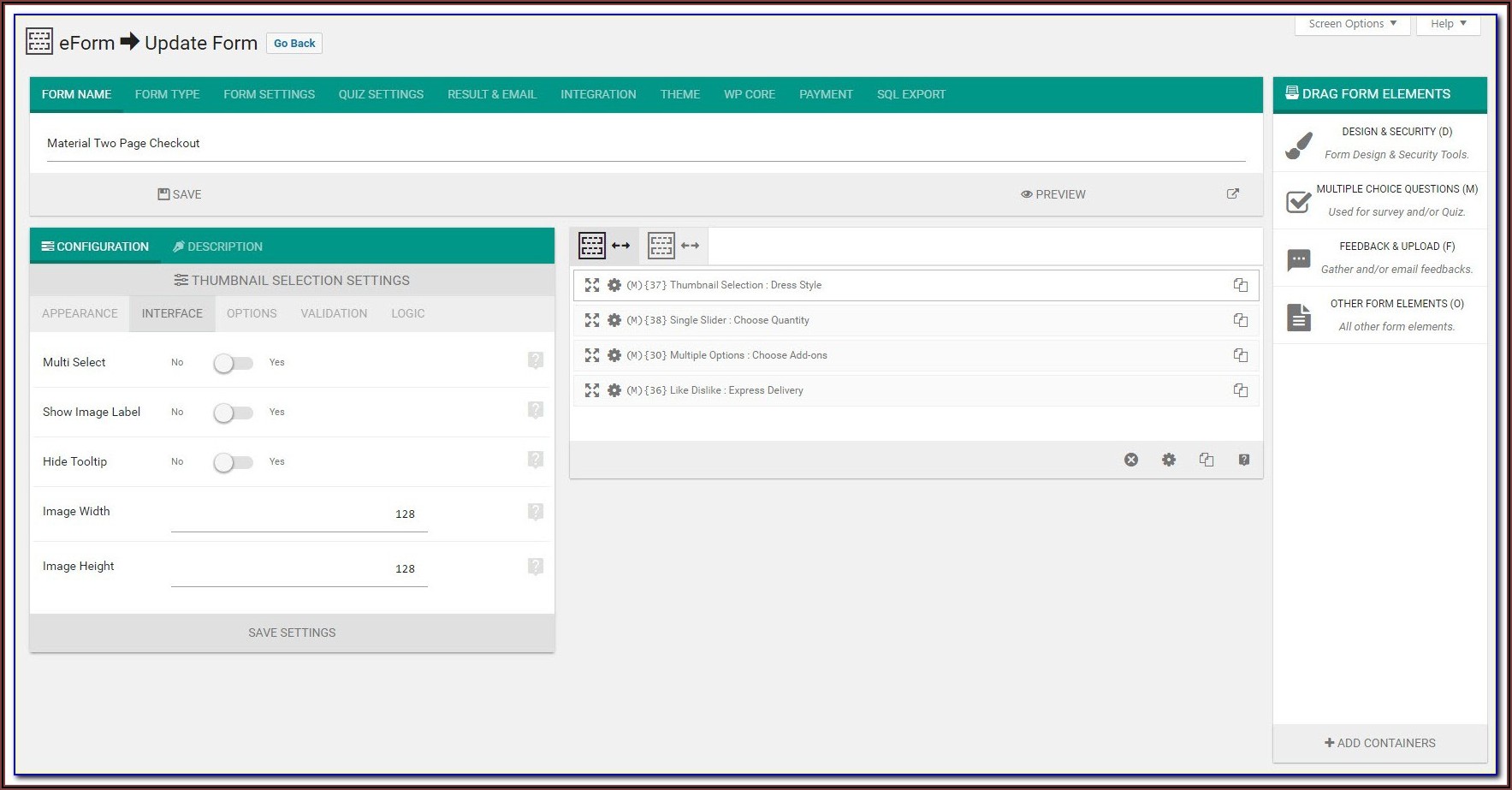Enable the Multi Select toggle
The image size is (1512, 790).
(233, 363)
